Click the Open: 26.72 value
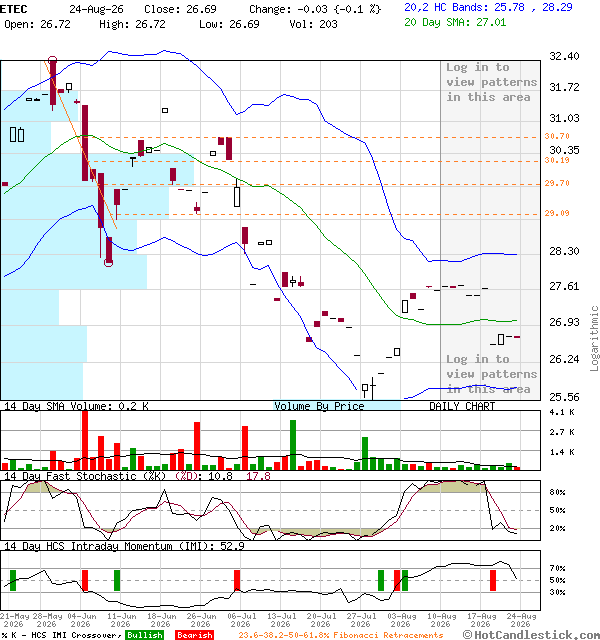600x640 pixels. coord(37,24)
